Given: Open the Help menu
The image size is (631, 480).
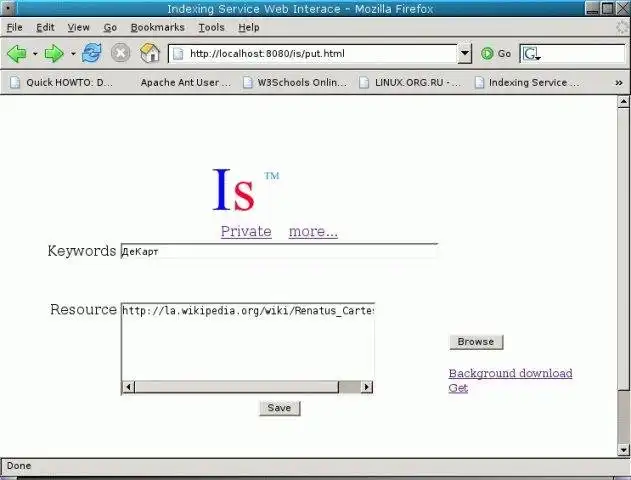Looking at the screenshot, I should 249,27.
